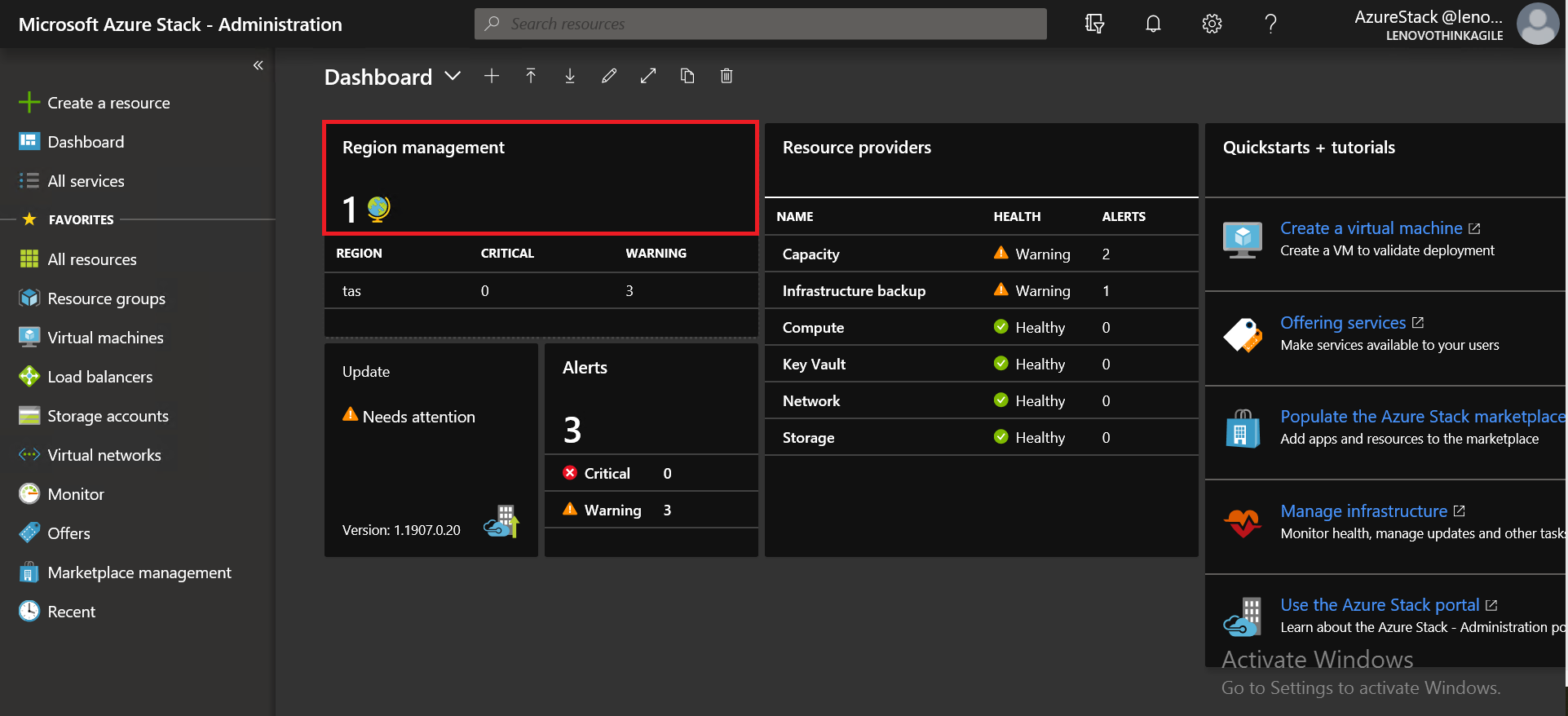Image resolution: width=1568 pixels, height=716 pixels.
Task: Open All services in the sidebar
Action: [86, 181]
